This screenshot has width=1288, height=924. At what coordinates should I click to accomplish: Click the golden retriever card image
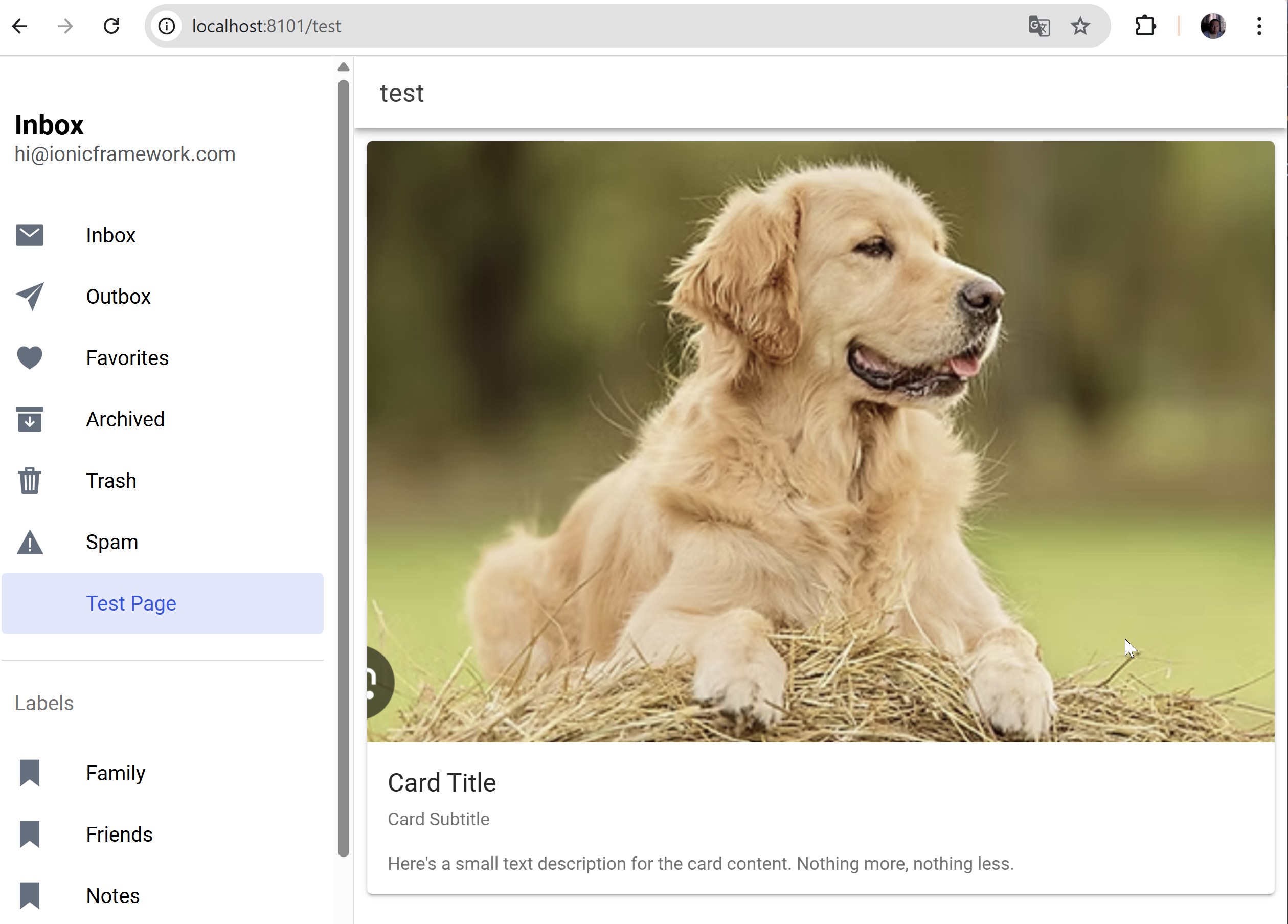pos(820,441)
